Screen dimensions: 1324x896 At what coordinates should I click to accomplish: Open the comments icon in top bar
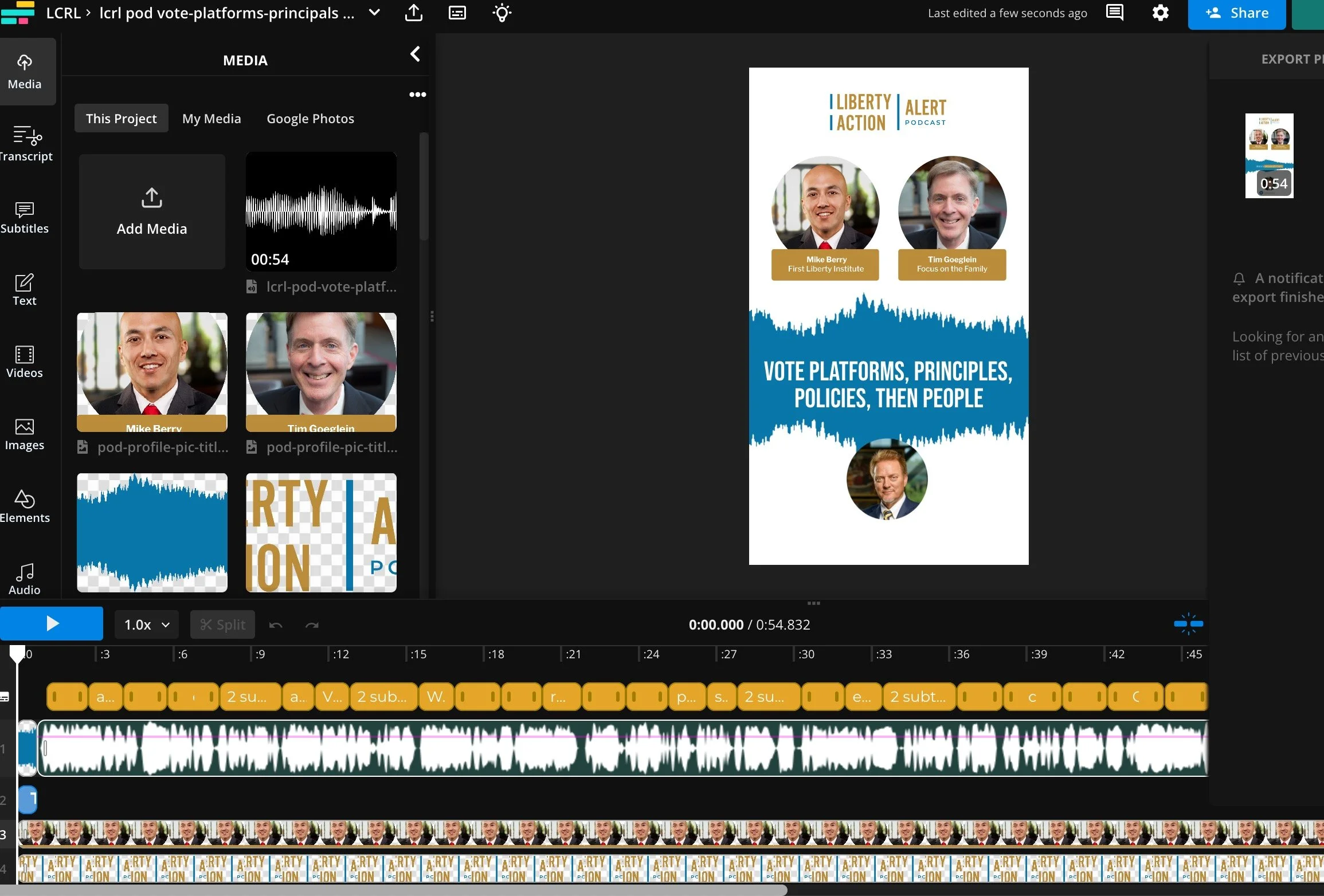(x=1114, y=13)
